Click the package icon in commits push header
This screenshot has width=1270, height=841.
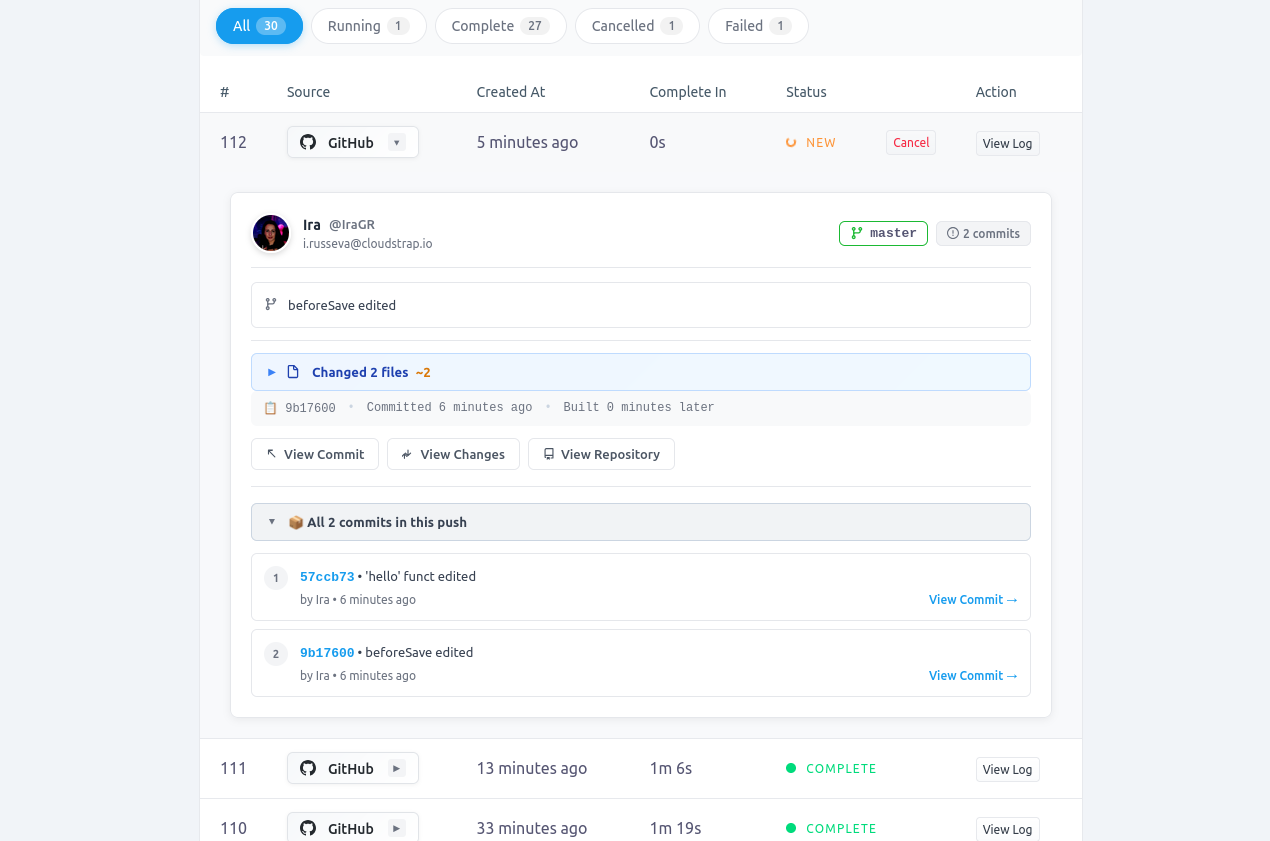click(296, 521)
